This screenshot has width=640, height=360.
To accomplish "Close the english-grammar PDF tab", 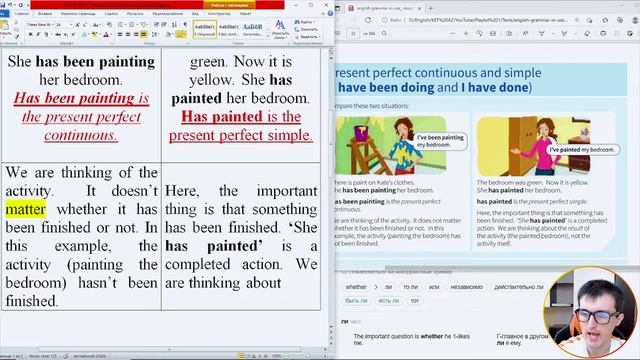I will (x=419, y=8).
